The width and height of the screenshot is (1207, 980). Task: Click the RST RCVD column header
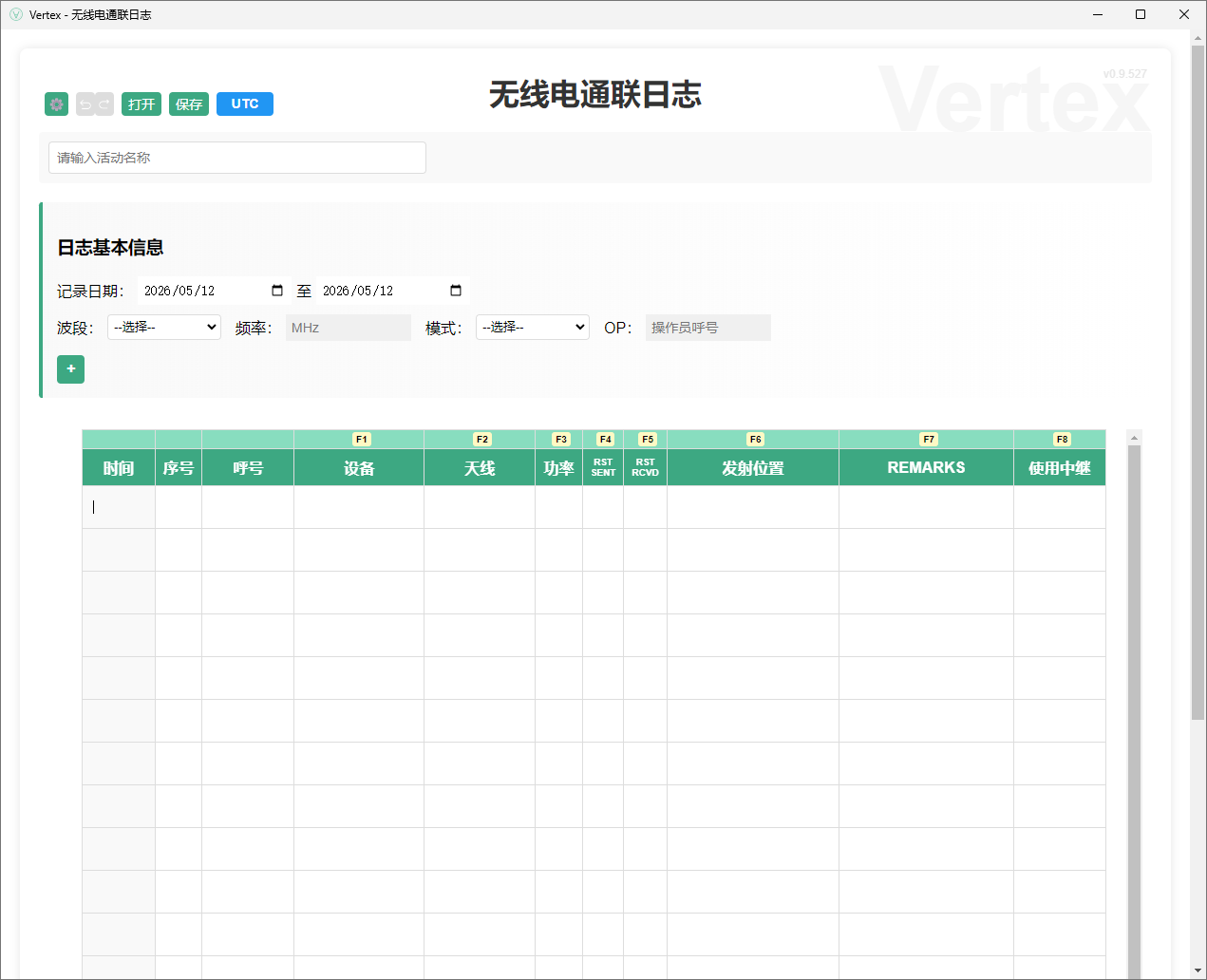coord(646,468)
